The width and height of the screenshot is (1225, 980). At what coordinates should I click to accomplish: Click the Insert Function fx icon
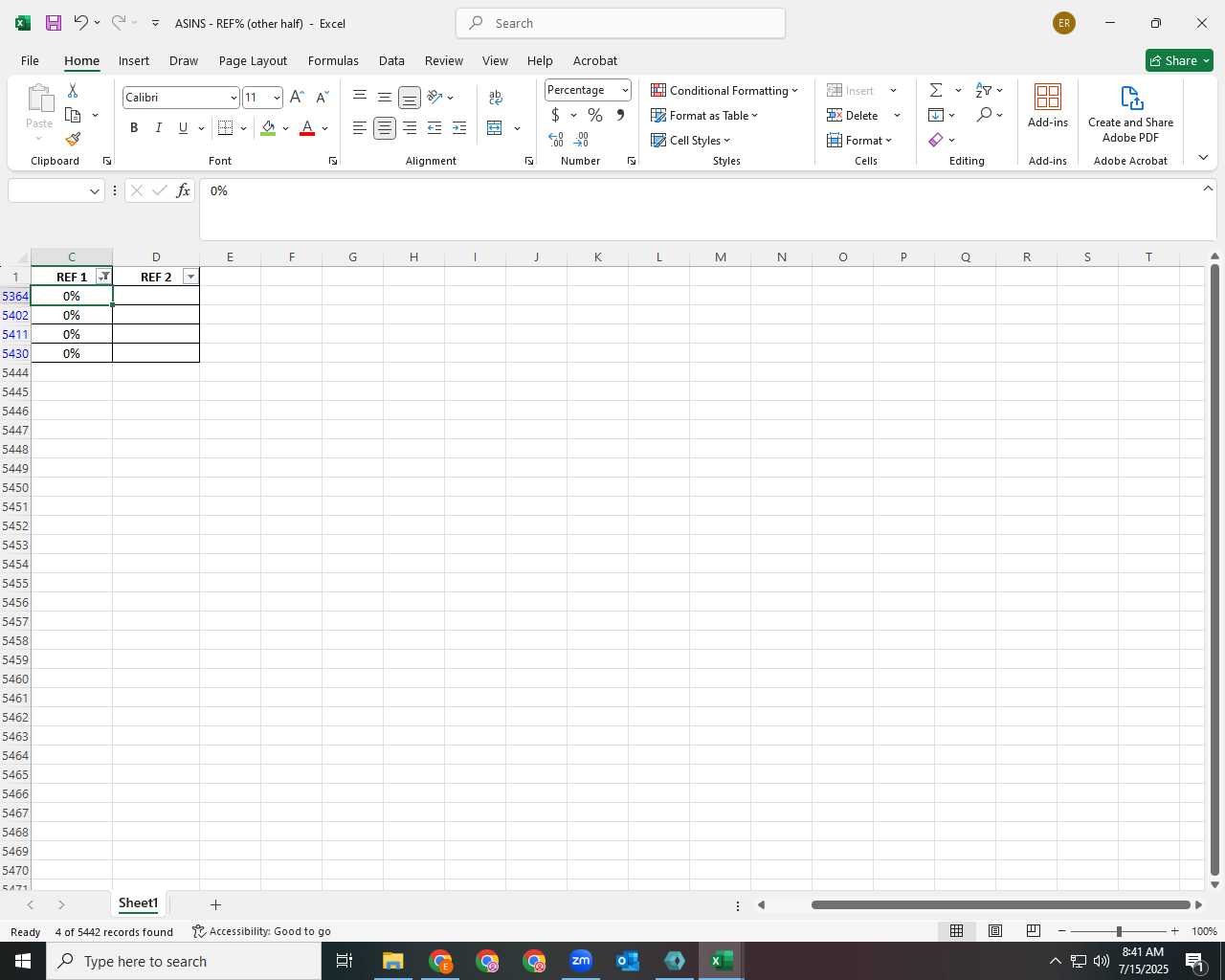183,190
